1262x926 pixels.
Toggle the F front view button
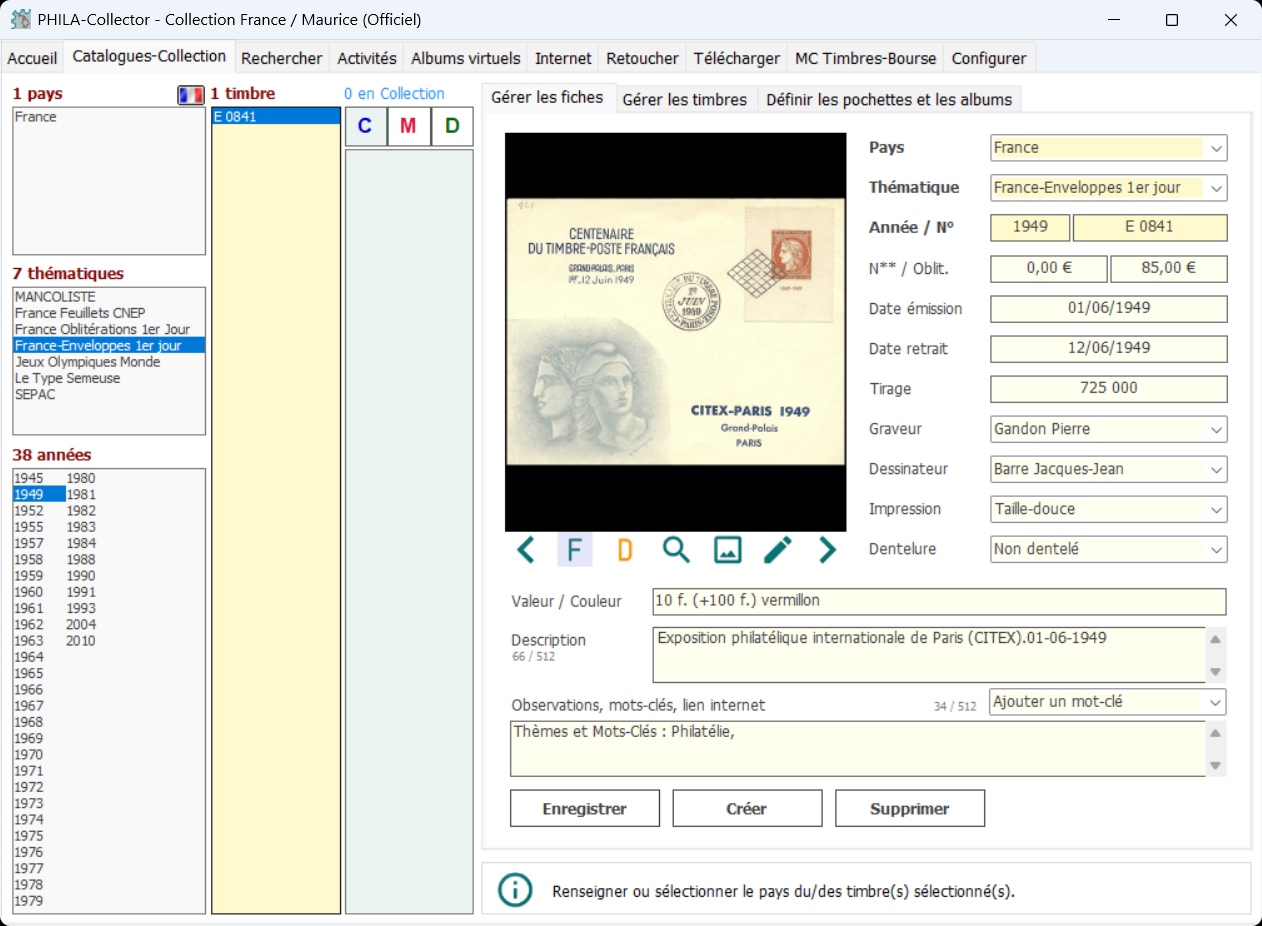pyautogui.click(x=574, y=549)
